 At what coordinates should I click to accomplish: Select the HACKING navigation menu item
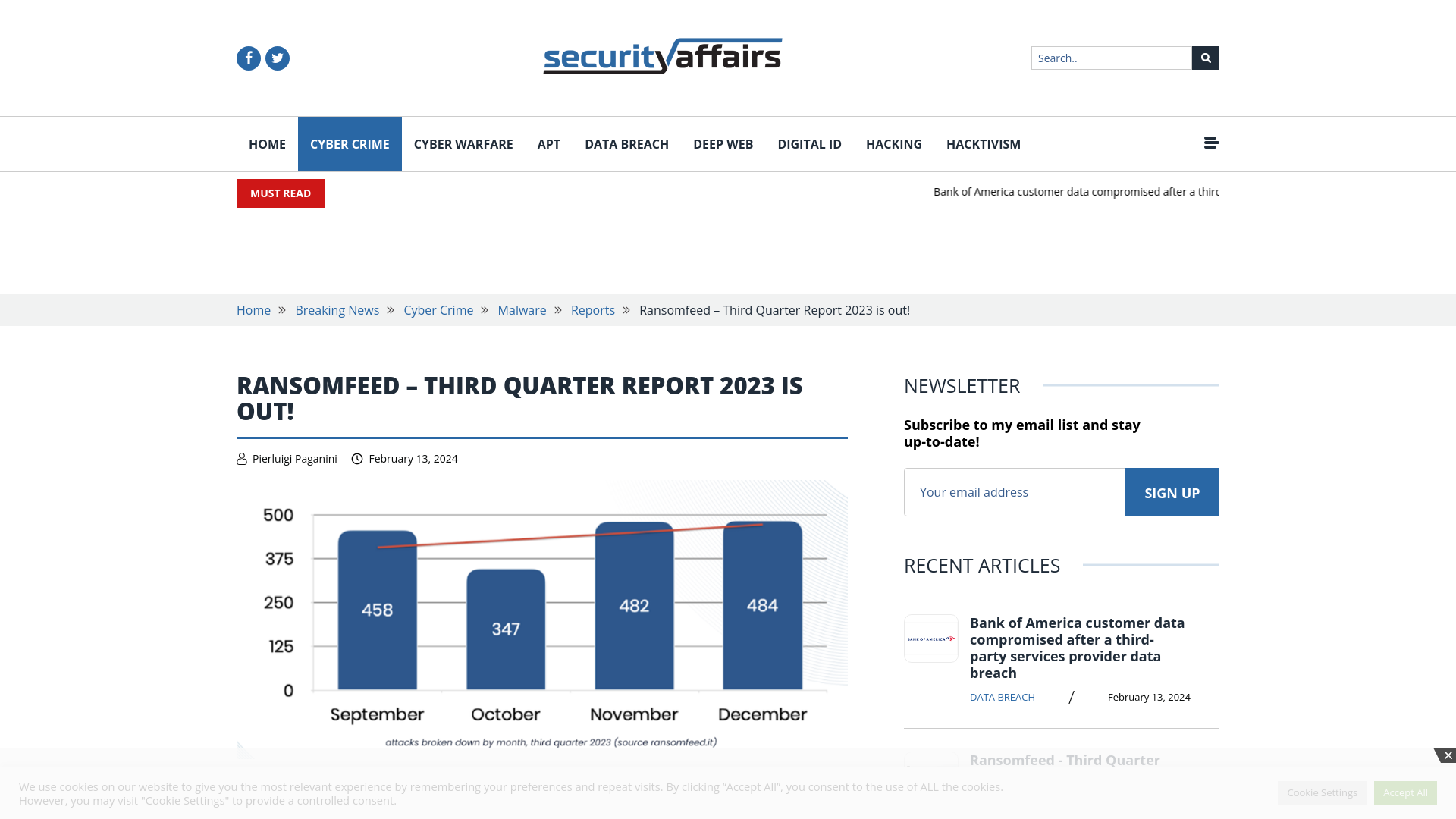pos(894,143)
